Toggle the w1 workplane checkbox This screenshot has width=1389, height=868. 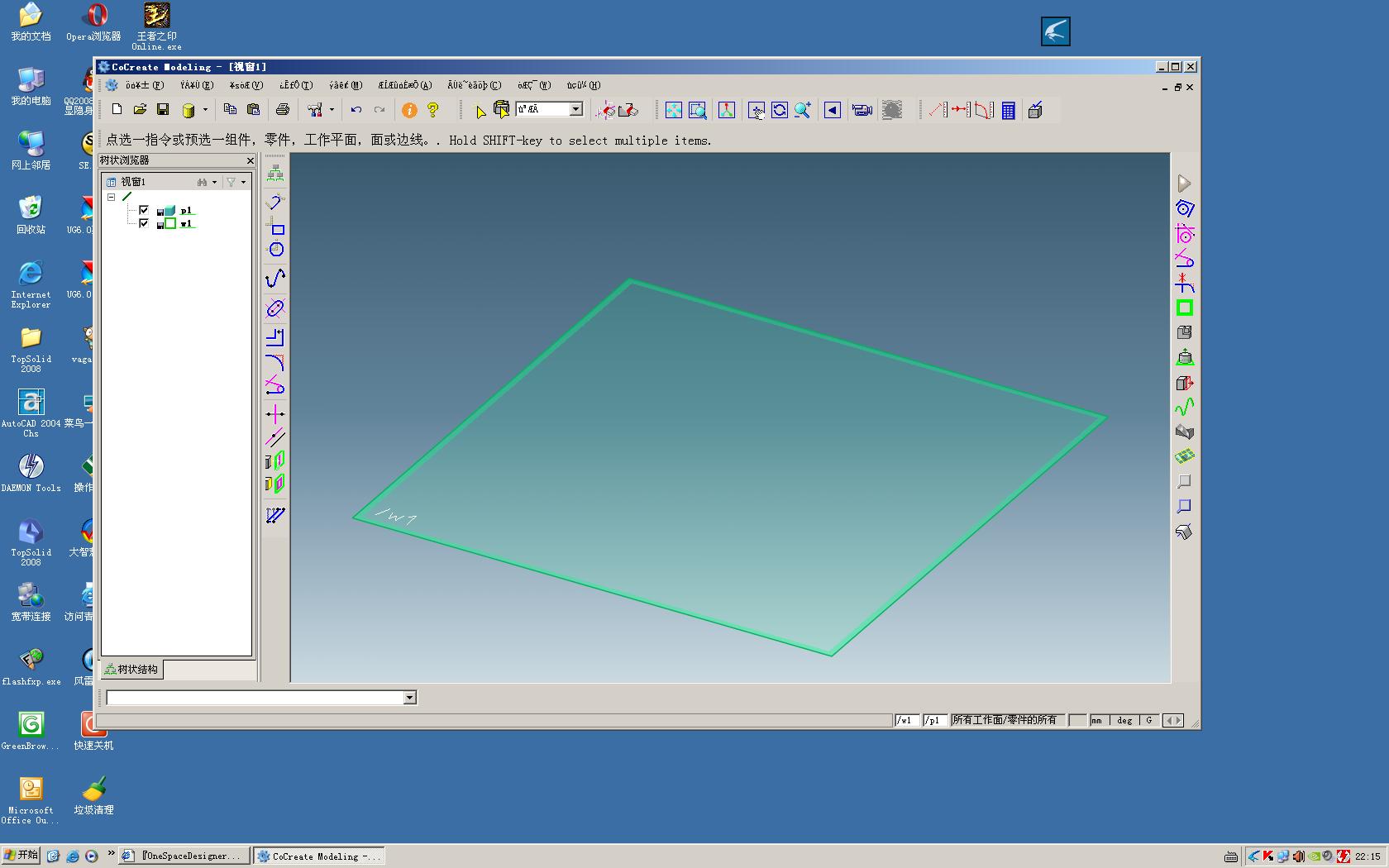click(144, 223)
